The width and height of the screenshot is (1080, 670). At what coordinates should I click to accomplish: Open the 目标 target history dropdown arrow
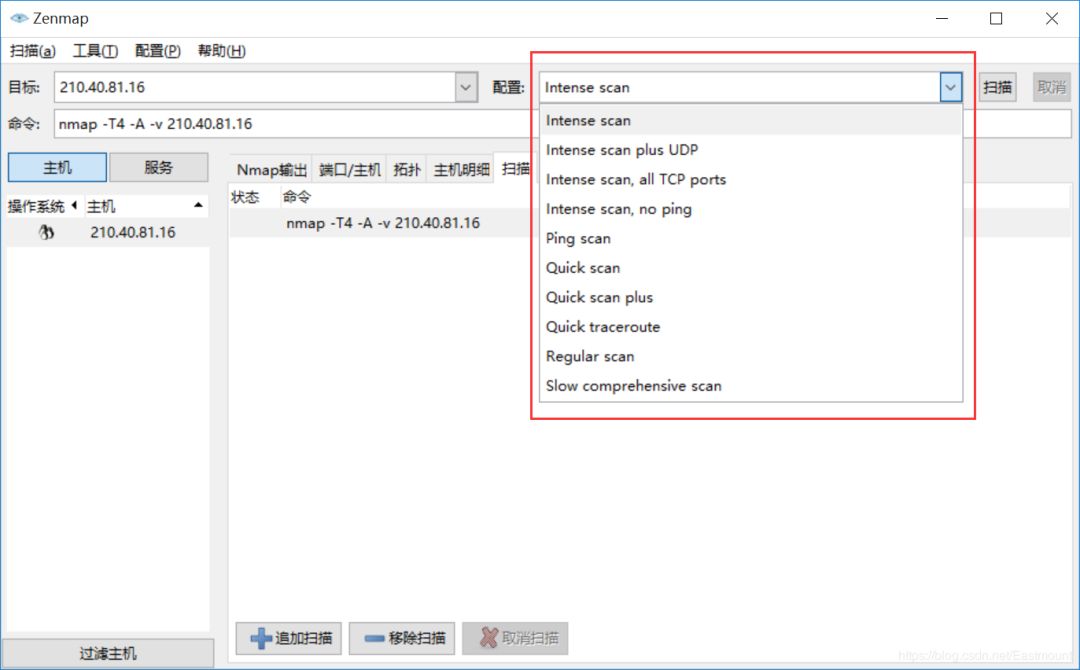(464, 87)
